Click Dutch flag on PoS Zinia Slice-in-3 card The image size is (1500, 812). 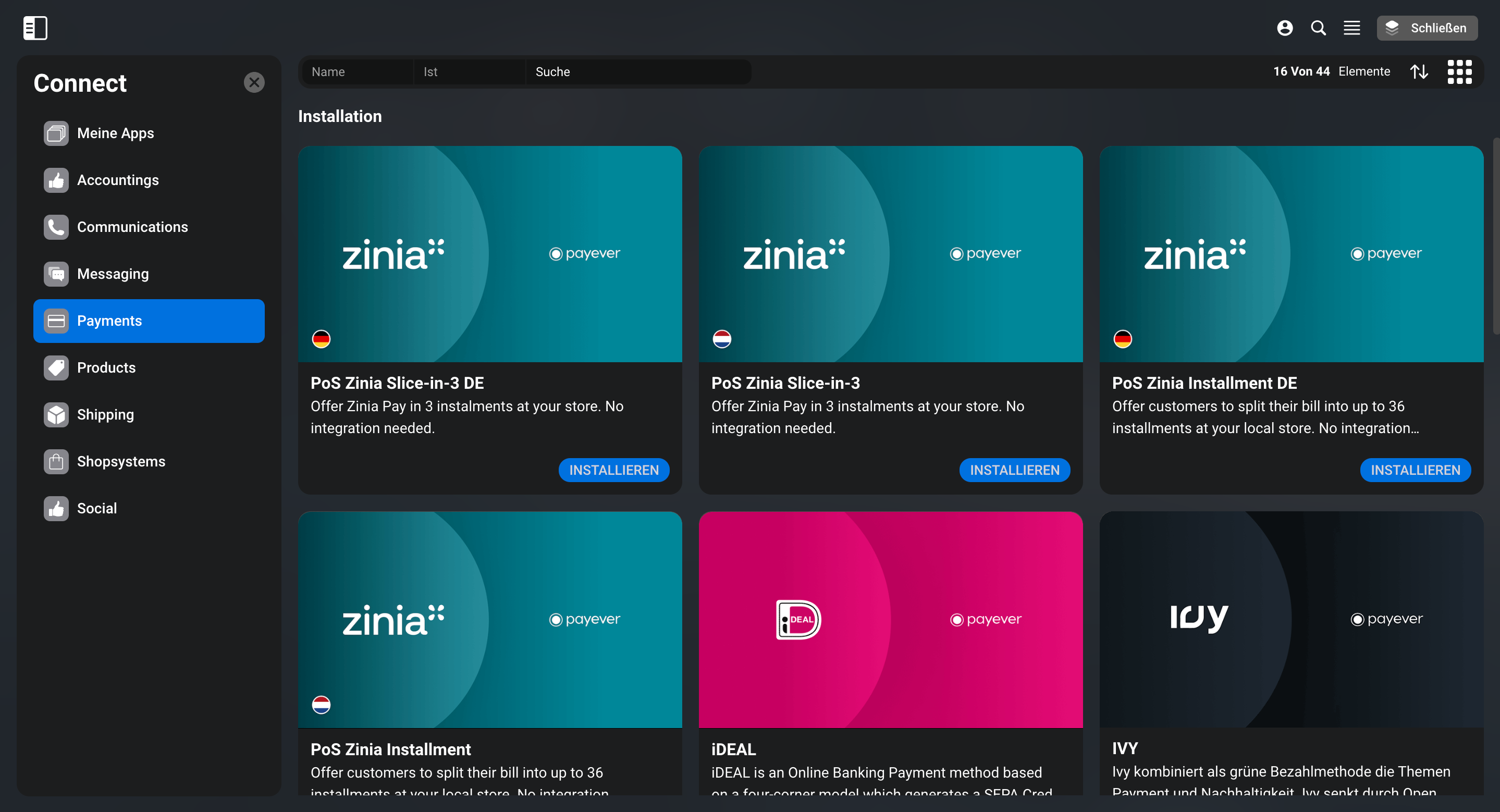point(721,339)
